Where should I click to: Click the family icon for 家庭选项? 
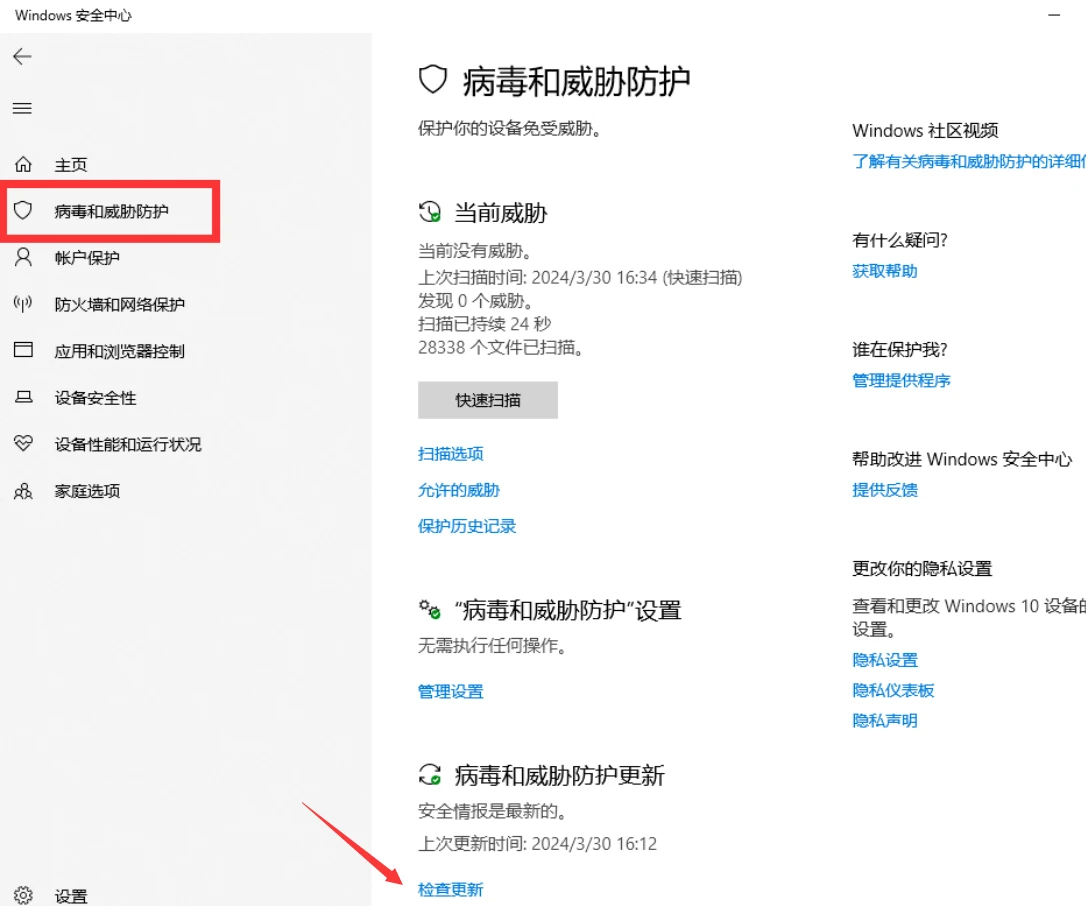point(23,491)
